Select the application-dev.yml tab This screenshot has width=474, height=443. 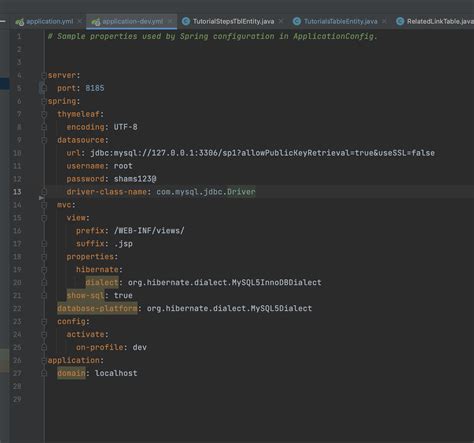(x=132, y=21)
